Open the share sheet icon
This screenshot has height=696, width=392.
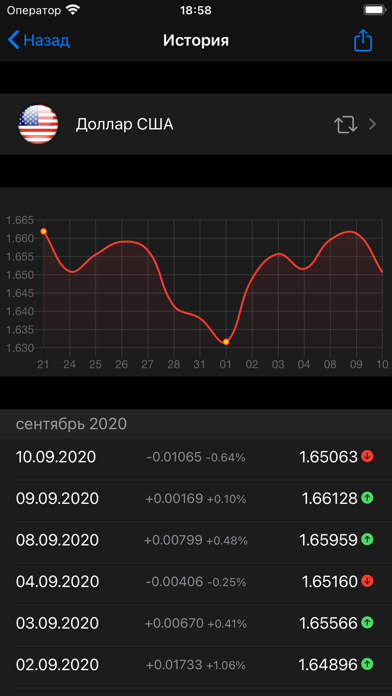363,40
